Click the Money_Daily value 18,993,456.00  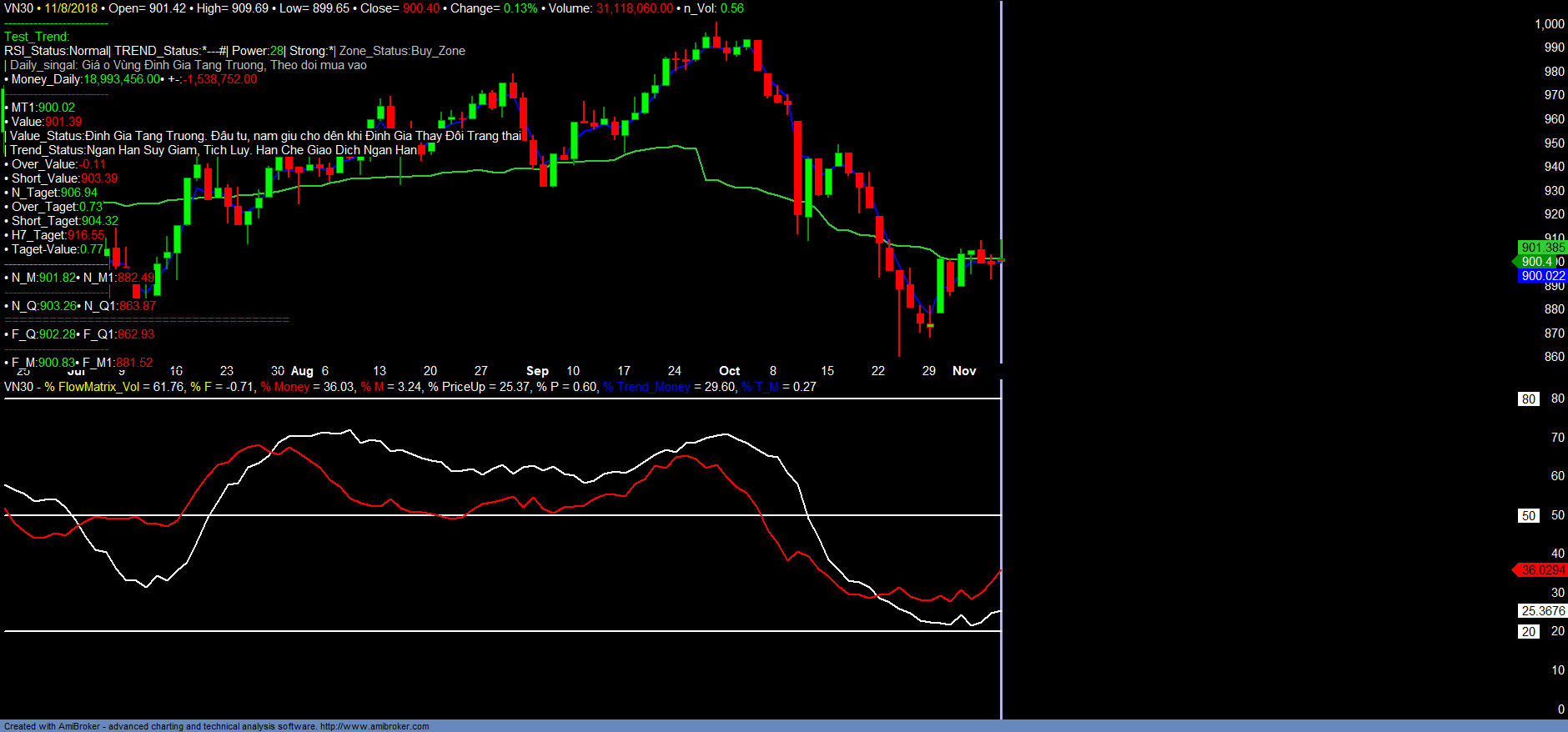coord(121,79)
